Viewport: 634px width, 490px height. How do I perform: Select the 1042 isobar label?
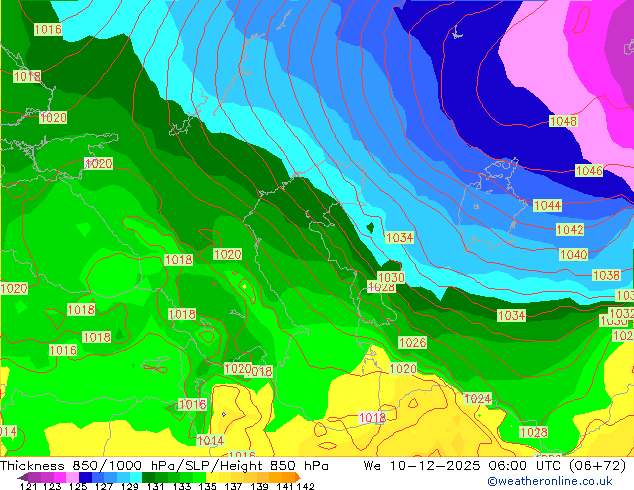(x=570, y=230)
